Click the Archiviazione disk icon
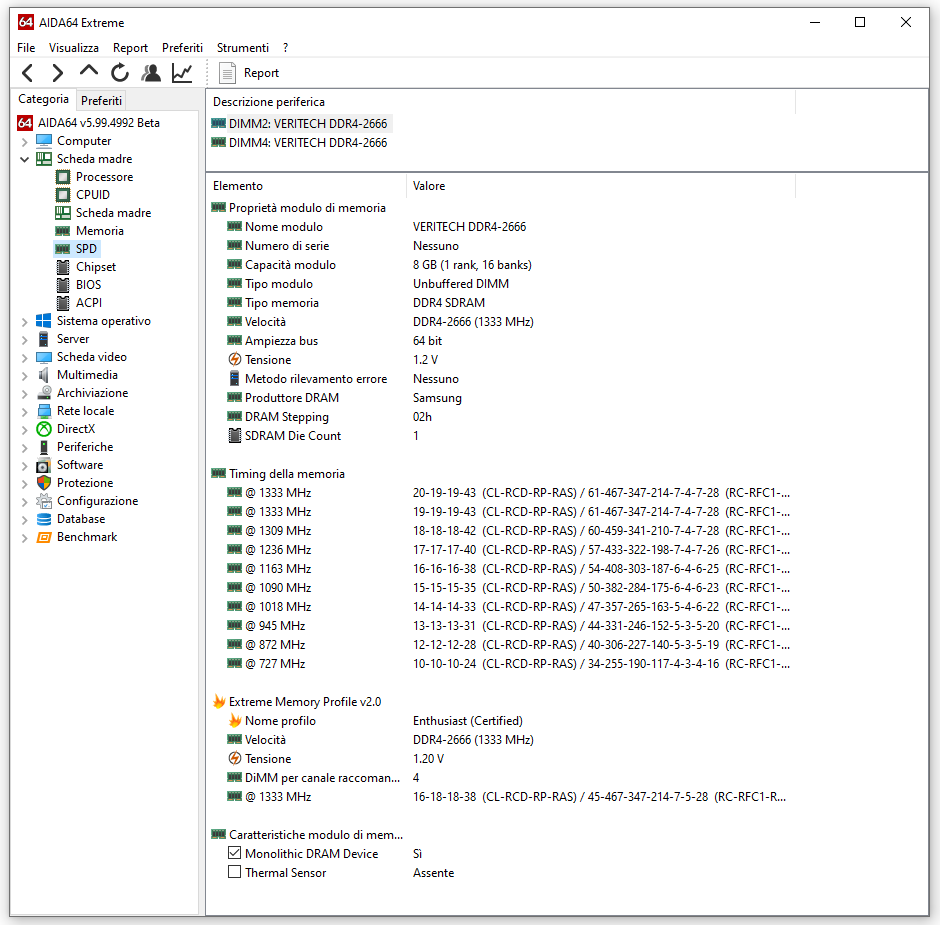The image size is (940, 925). (44, 393)
